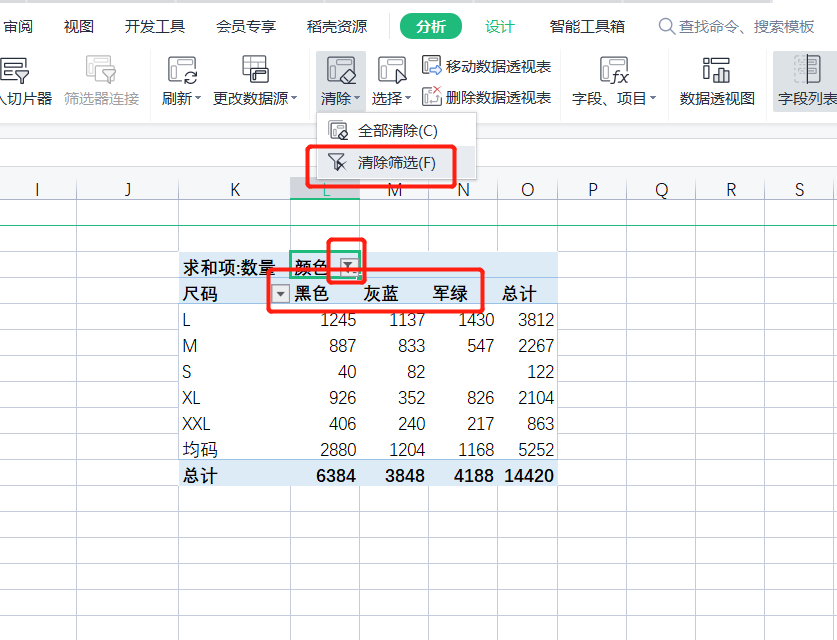Click the 总计 row label at bottom
The height and width of the screenshot is (640, 837).
point(200,476)
